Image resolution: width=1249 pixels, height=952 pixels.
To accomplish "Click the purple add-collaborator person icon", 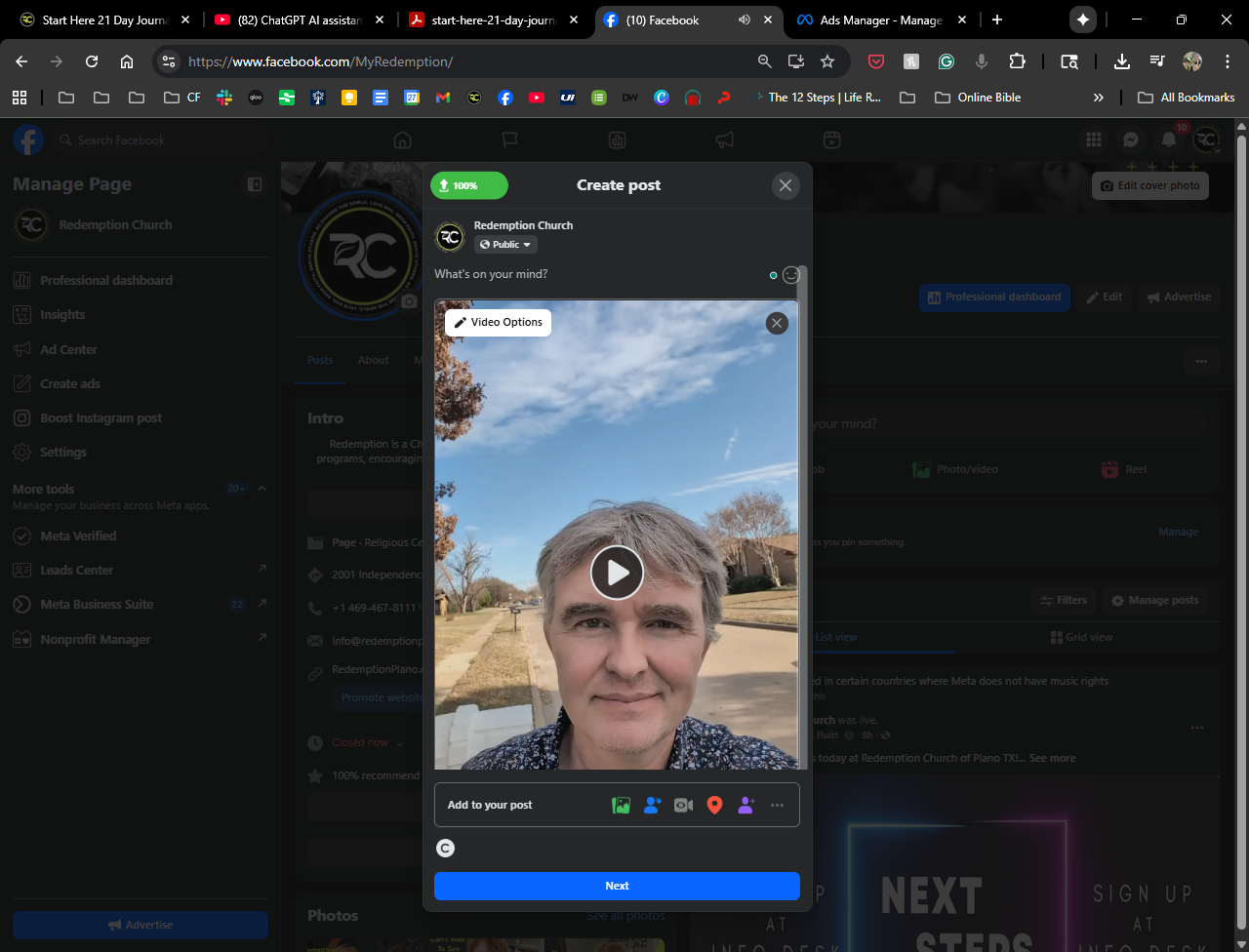I will 746,806.
